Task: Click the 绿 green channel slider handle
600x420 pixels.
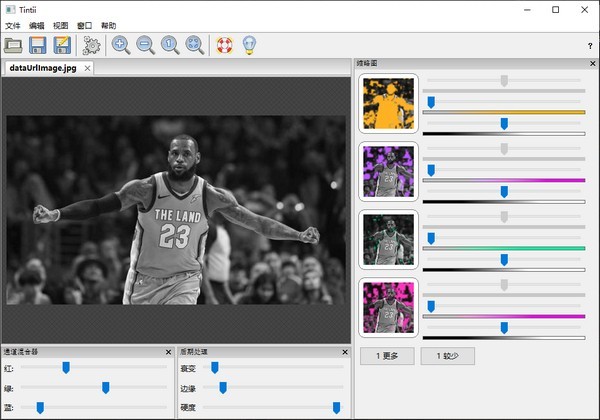Action: [106, 388]
